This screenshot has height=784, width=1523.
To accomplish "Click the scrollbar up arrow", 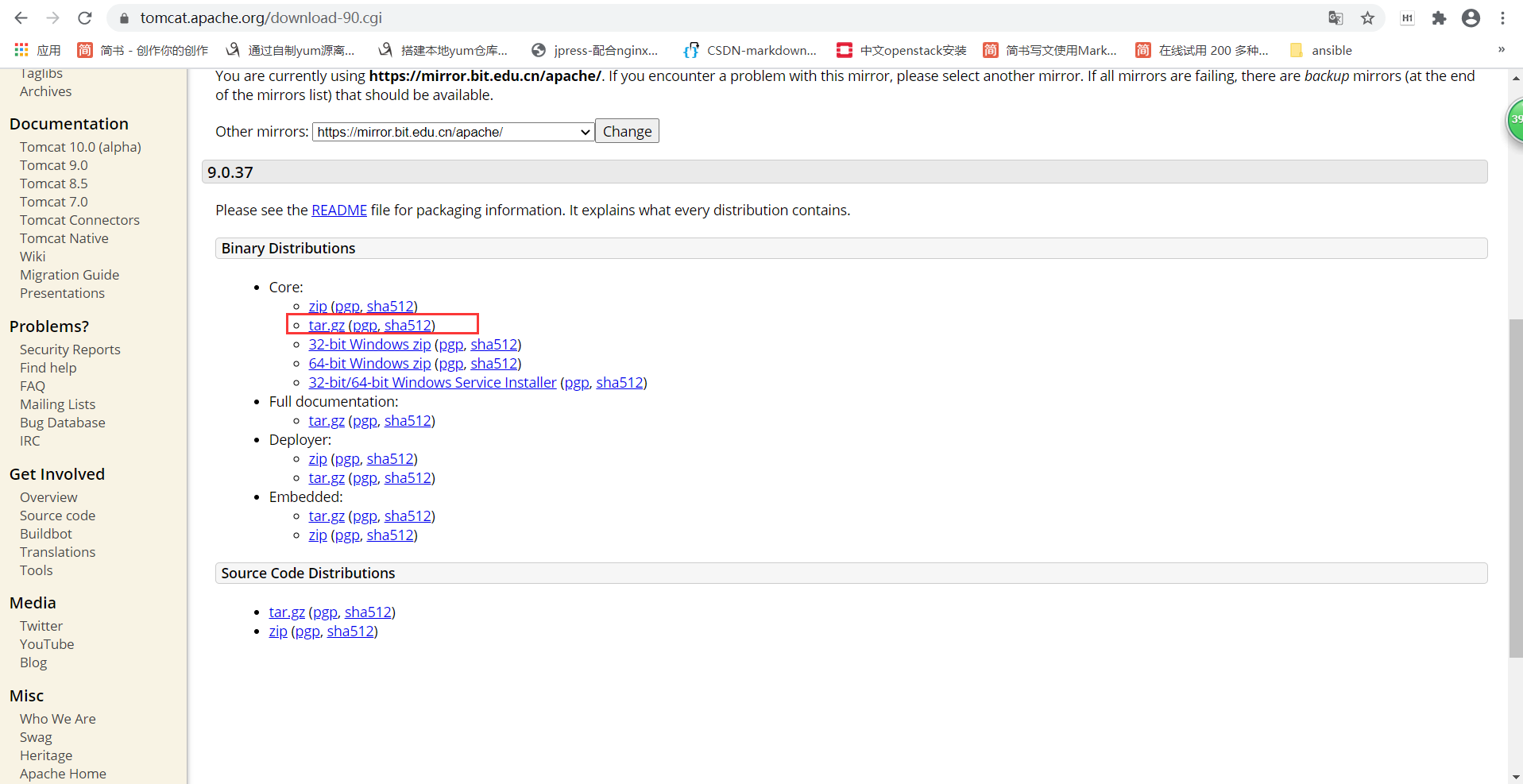I will pyautogui.click(x=1516, y=78).
